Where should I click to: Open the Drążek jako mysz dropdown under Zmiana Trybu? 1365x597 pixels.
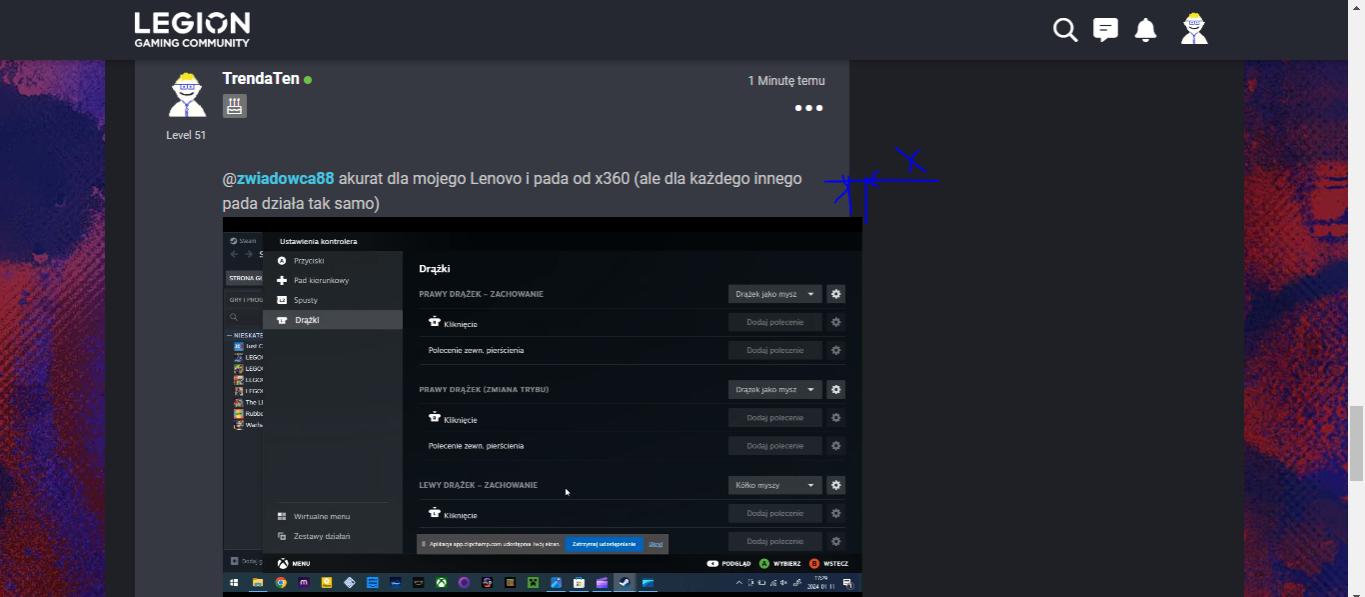coord(773,389)
